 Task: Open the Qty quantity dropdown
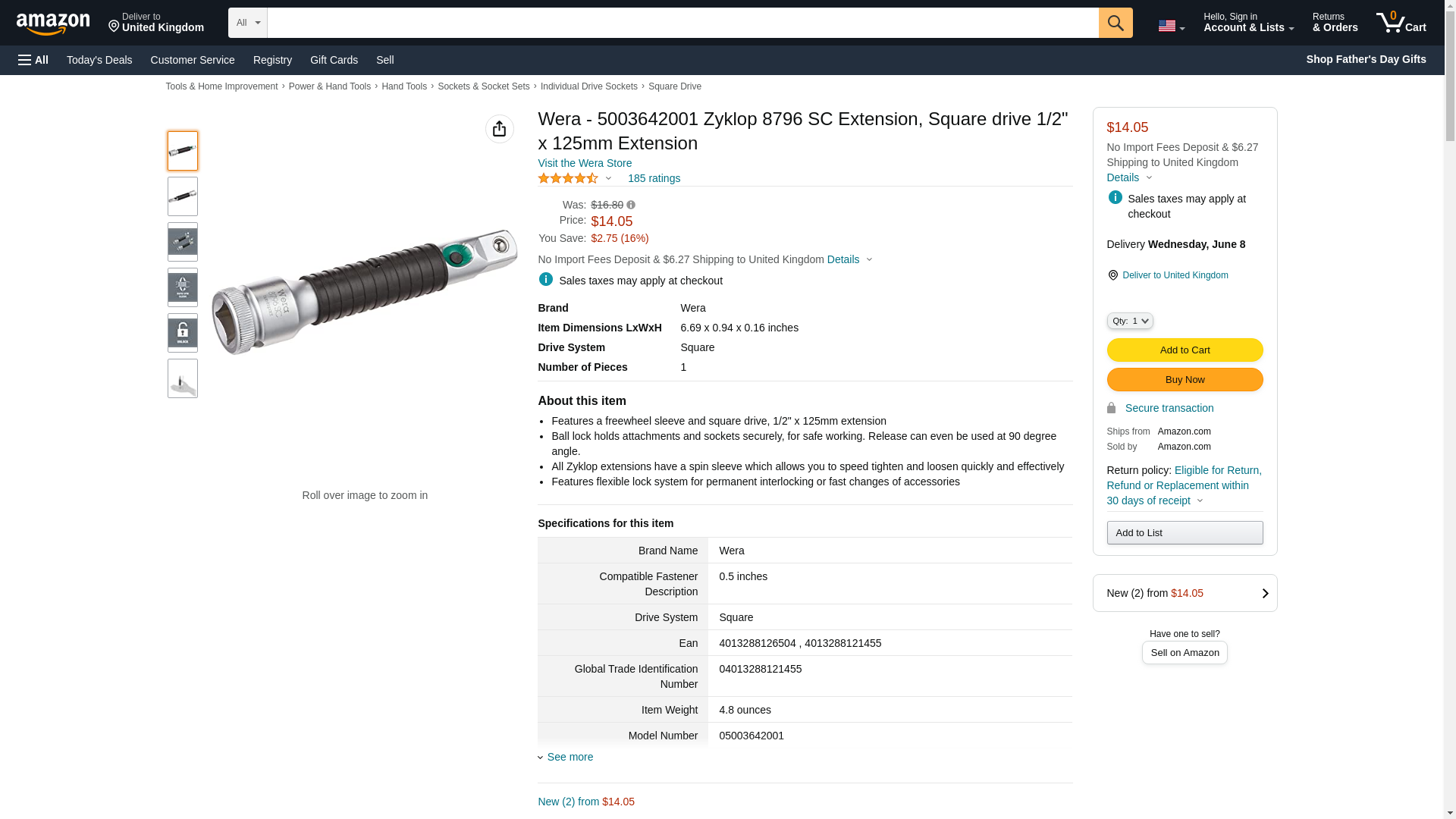click(1129, 321)
